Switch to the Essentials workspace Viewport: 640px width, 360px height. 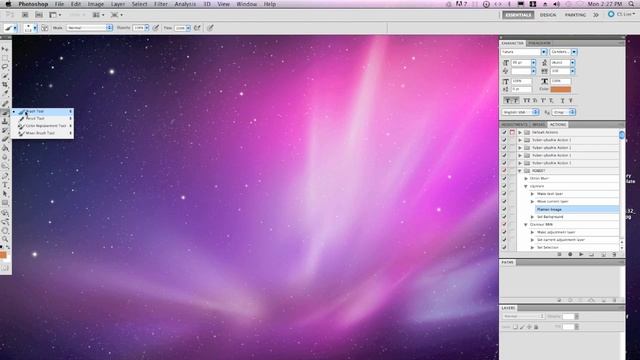[518, 15]
